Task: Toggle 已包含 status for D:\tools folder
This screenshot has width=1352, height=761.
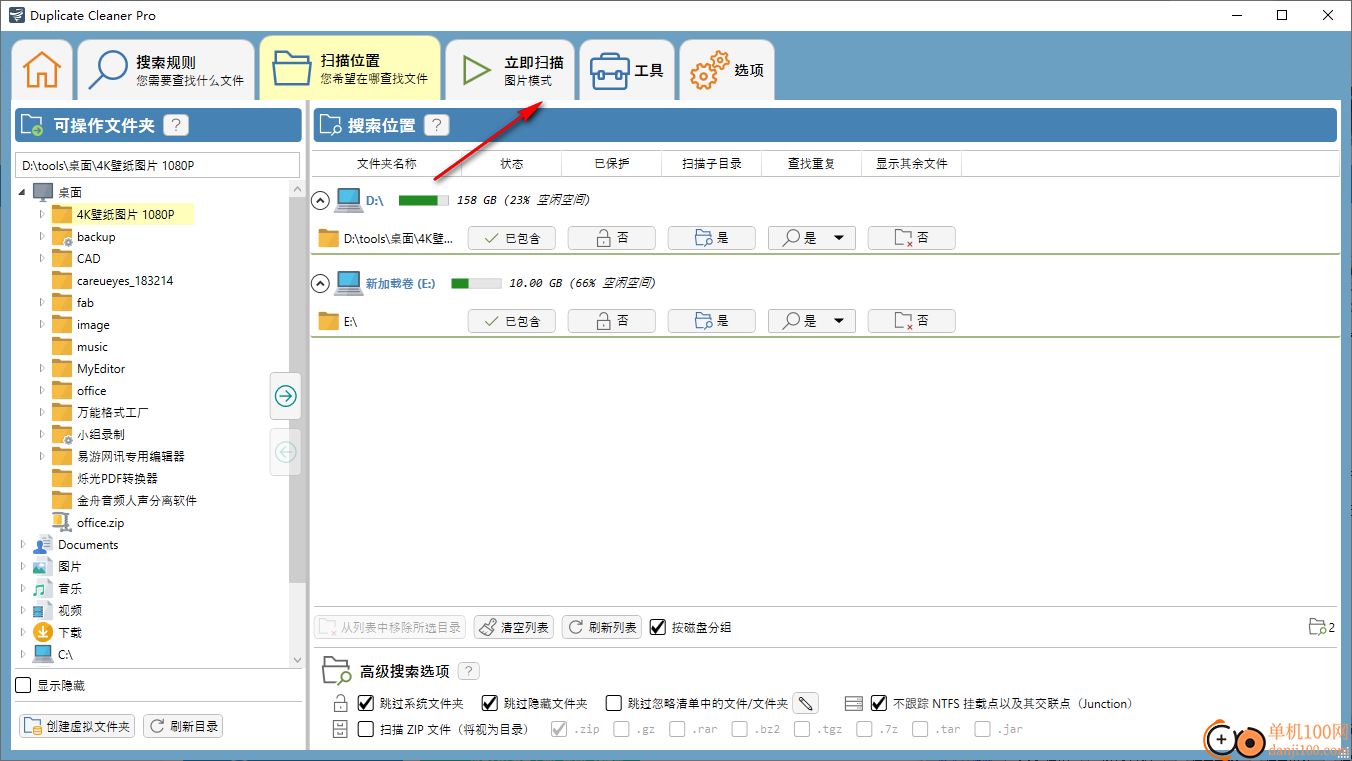Action: pos(512,238)
